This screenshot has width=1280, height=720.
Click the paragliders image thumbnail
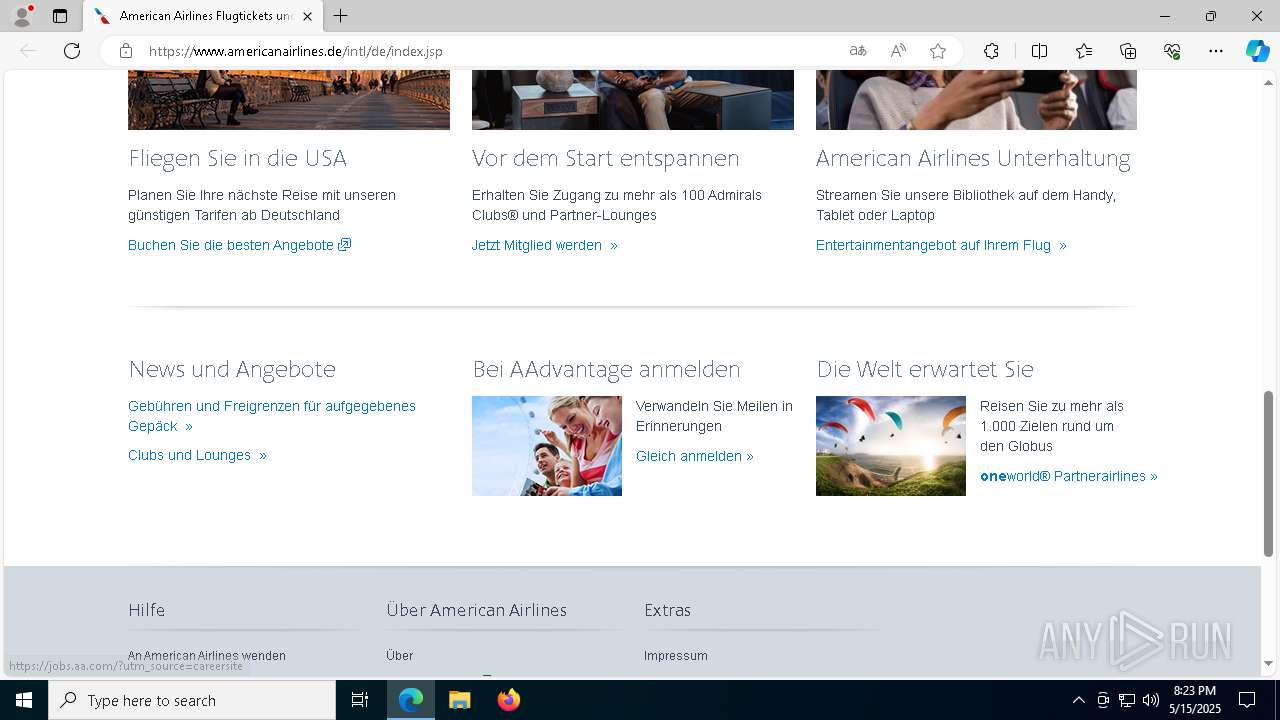point(891,446)
